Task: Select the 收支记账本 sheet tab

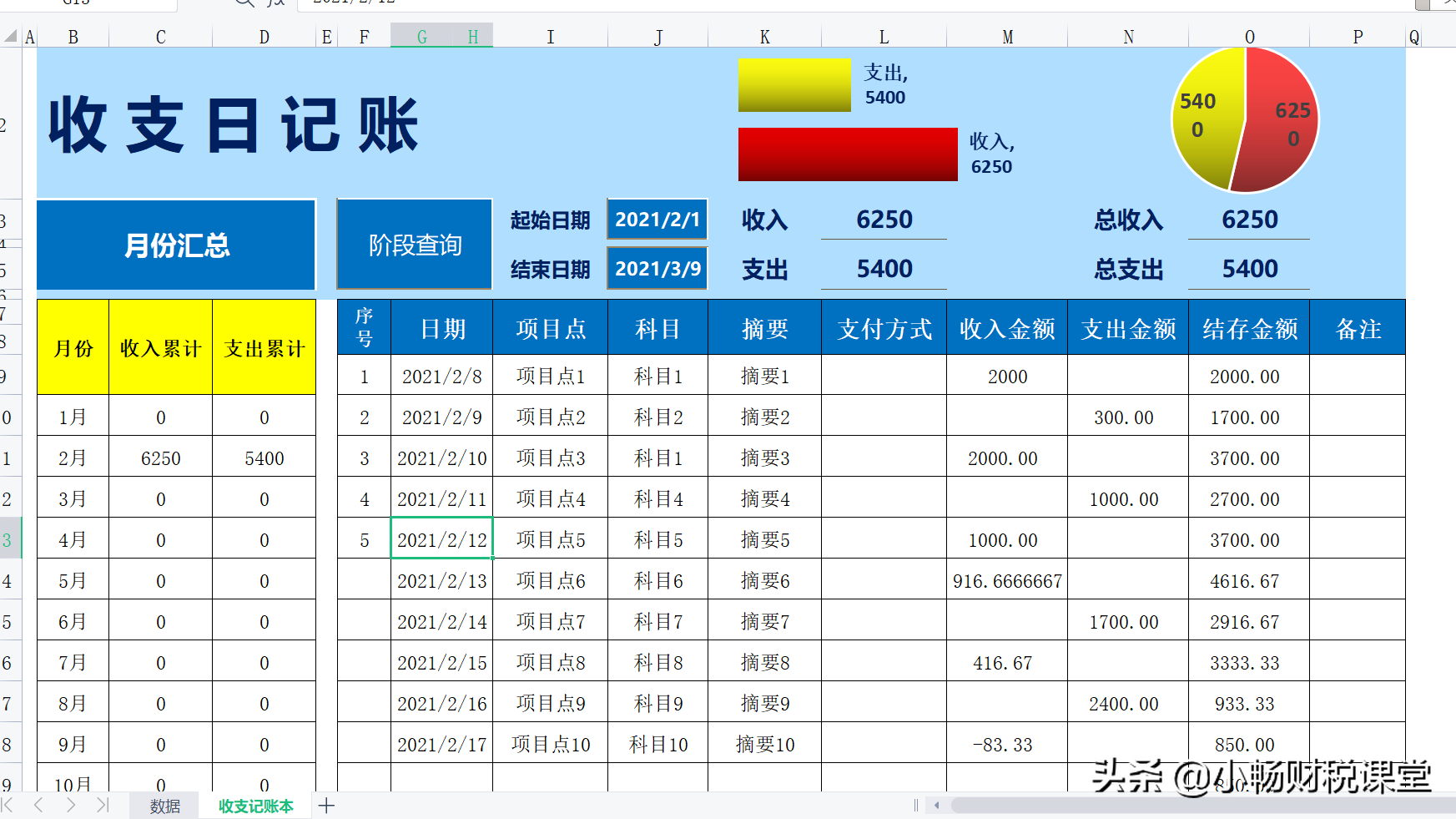Action: point(254,806)
